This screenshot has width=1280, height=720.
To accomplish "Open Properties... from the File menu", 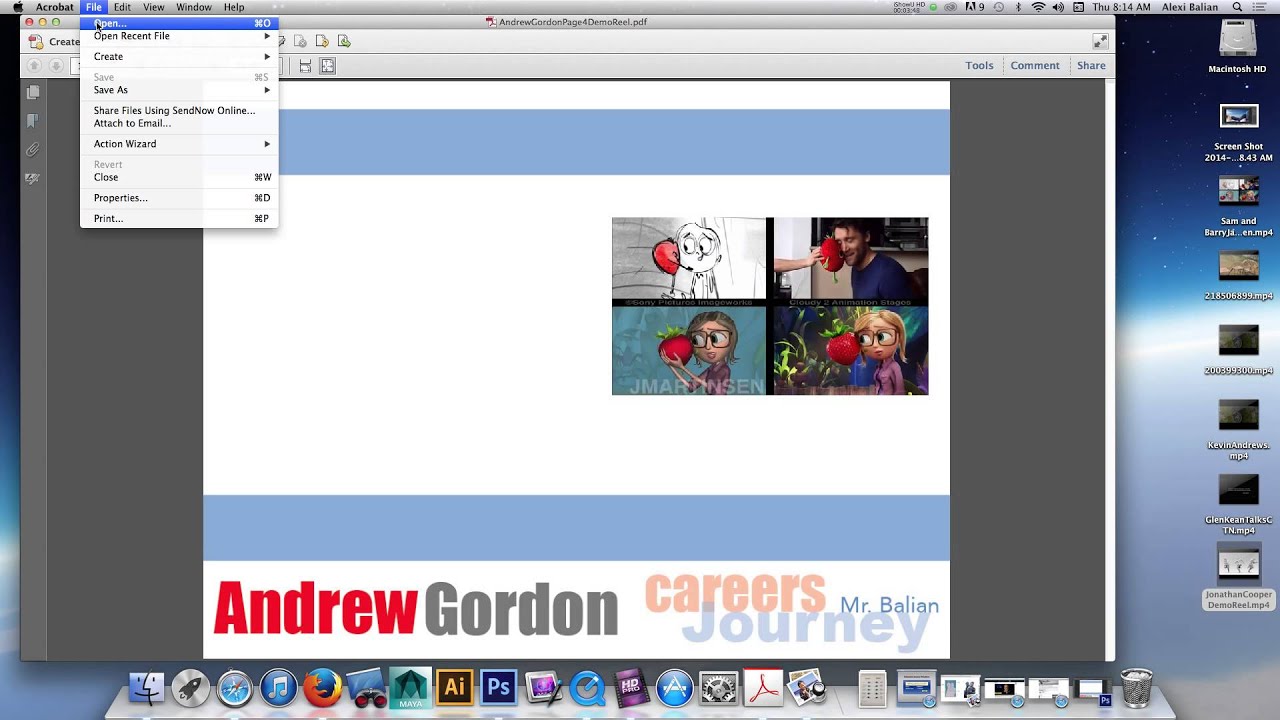I will click(x=179, y=198).
